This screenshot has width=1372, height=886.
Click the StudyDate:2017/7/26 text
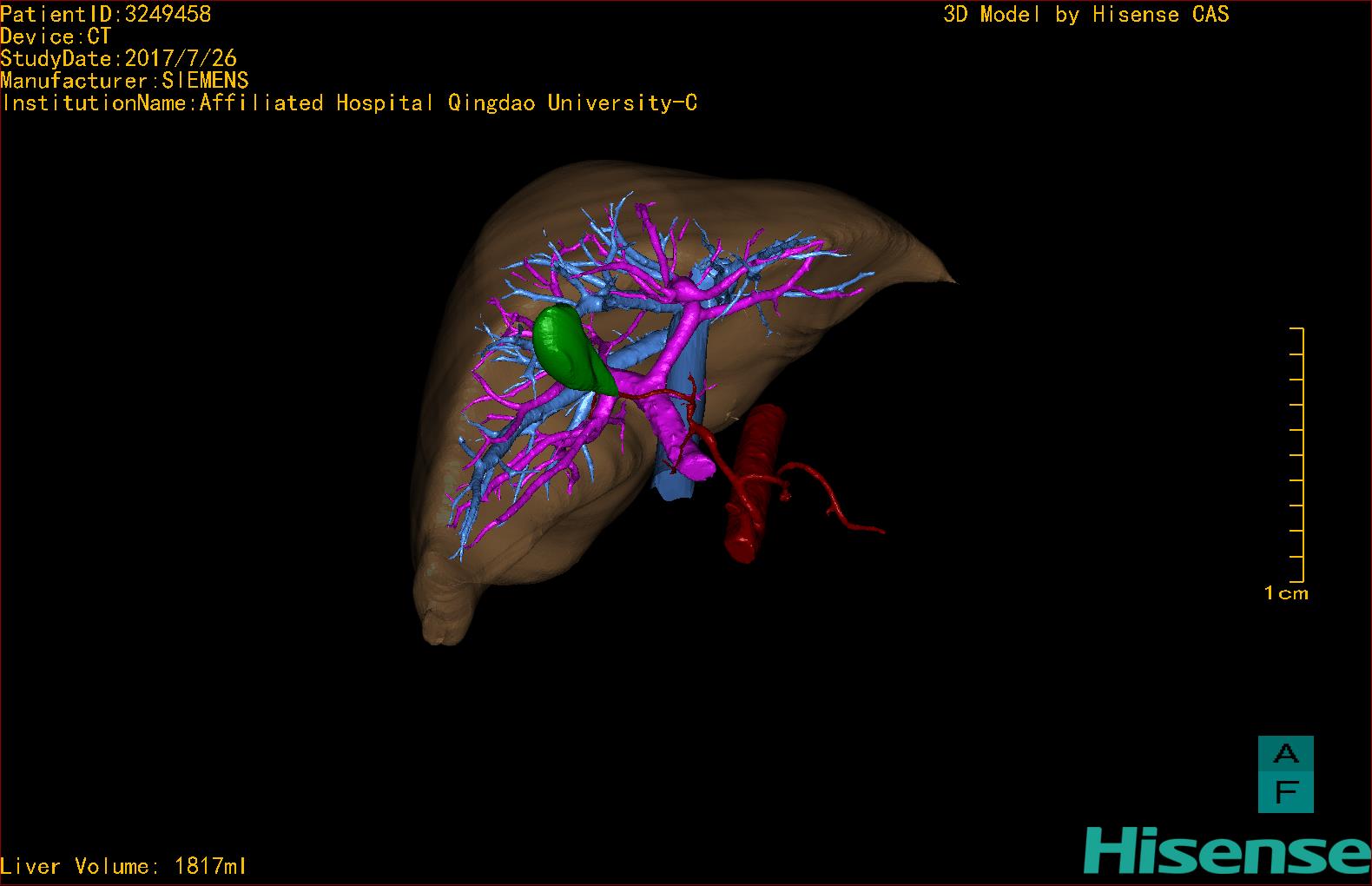click(x=119, y=58)
